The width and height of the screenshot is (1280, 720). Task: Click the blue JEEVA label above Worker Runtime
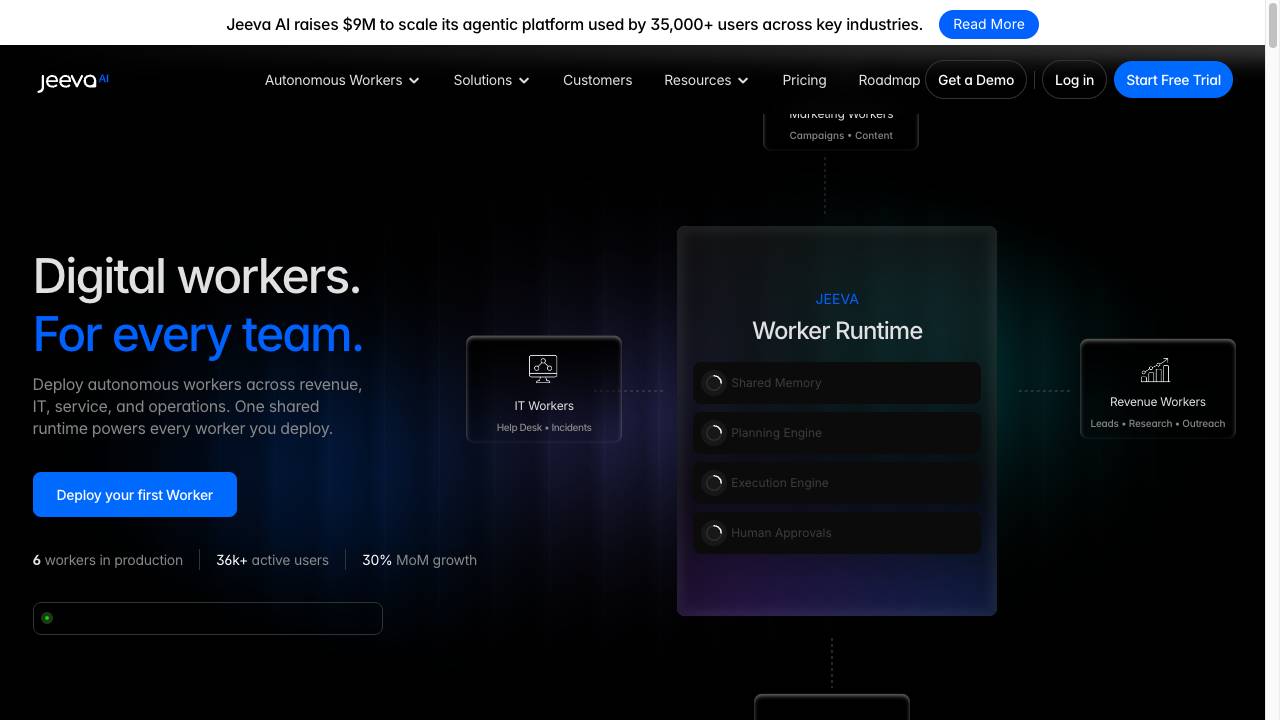(x=837, y=299)
